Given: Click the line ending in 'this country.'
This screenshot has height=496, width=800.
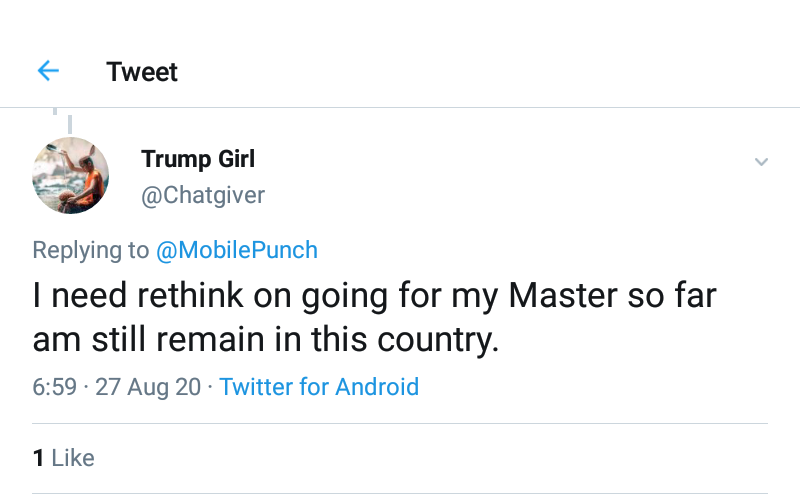Looking at the screenshot, I should [266, 339].
